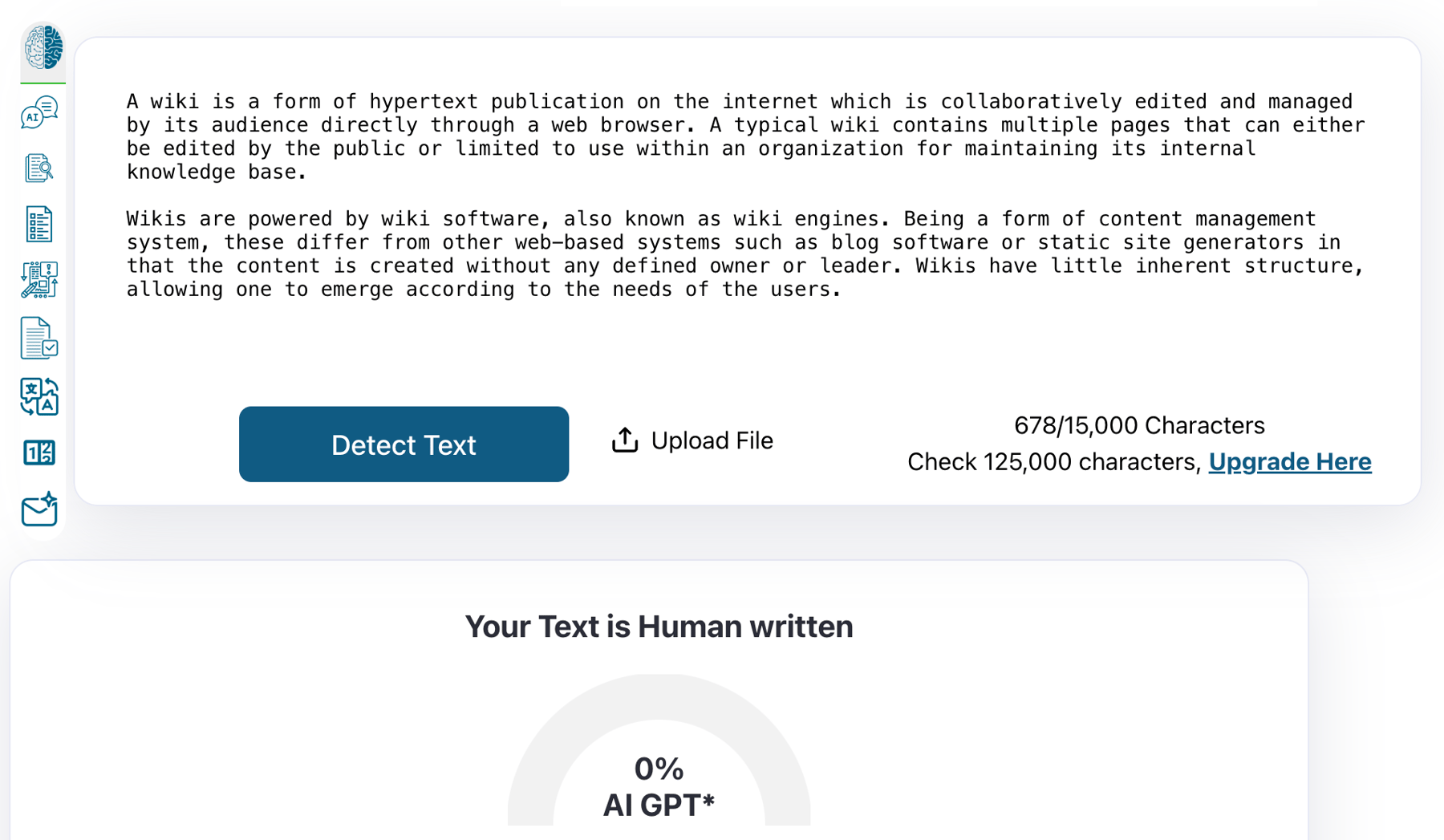The image size is (1444, 840).
Task: Click the 678/15,000 Characters counter
Action: (x=1139, y=425)
